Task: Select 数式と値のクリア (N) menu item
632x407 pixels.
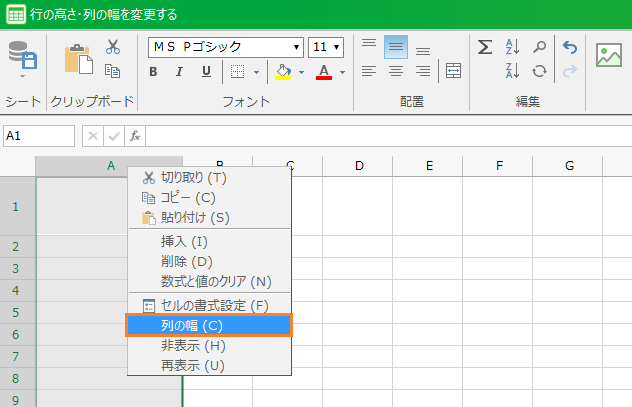Action: coord(209,281)
